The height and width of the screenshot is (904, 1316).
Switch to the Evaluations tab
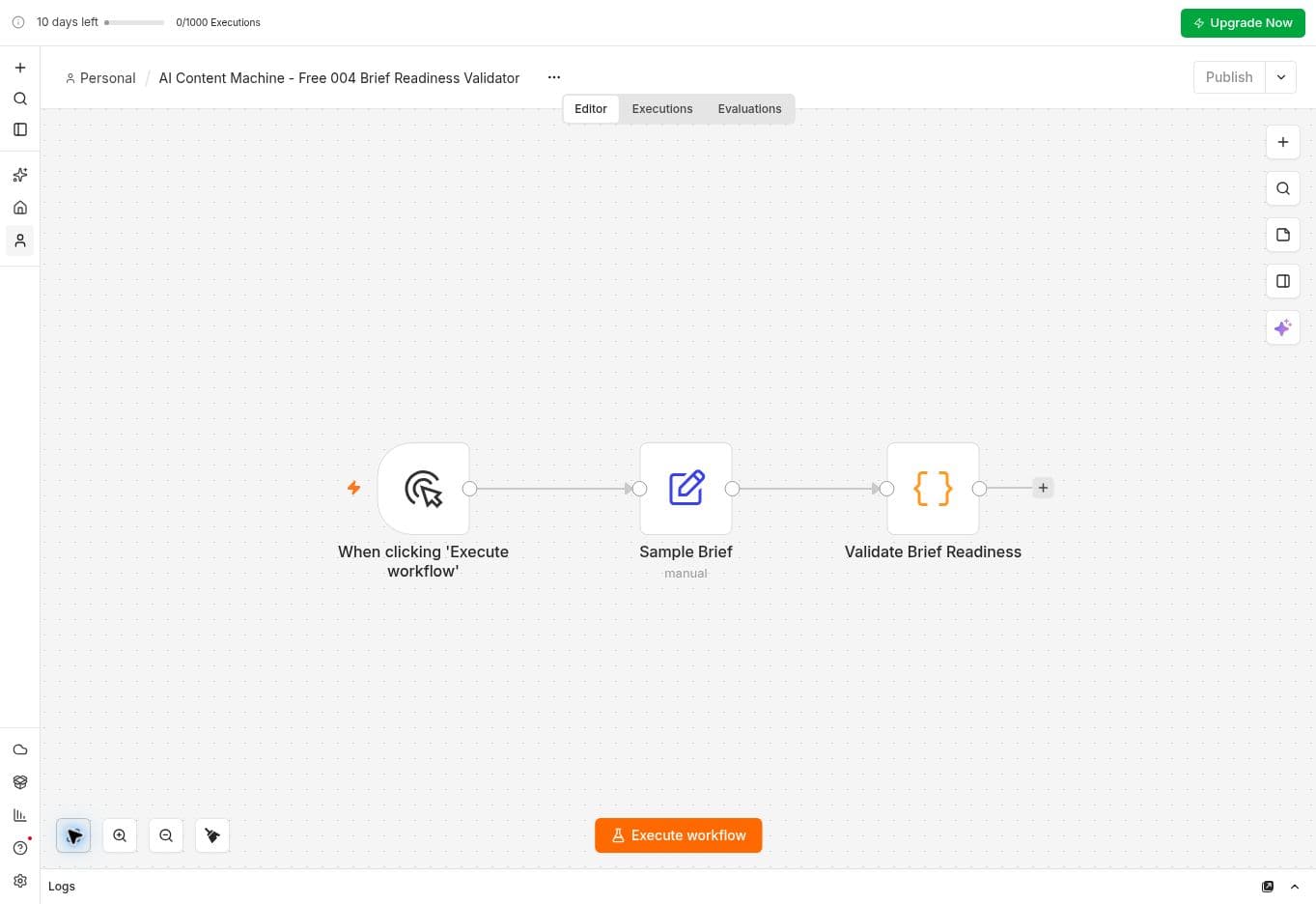click(749, 109)
